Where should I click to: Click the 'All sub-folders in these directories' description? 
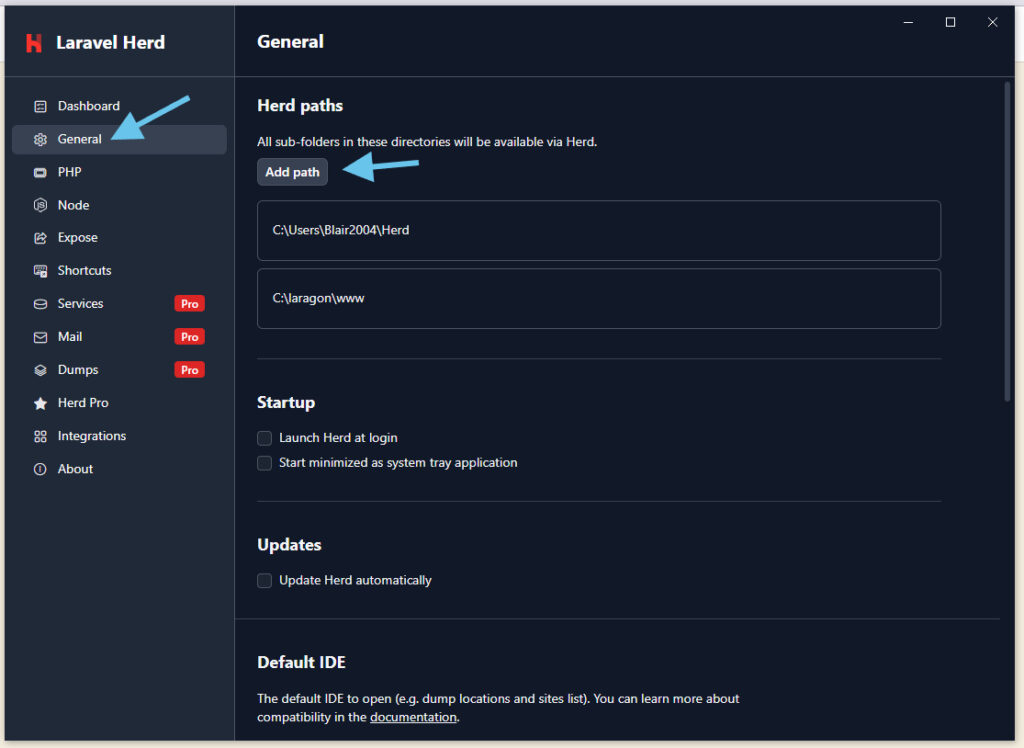click(x=427, y=142)
